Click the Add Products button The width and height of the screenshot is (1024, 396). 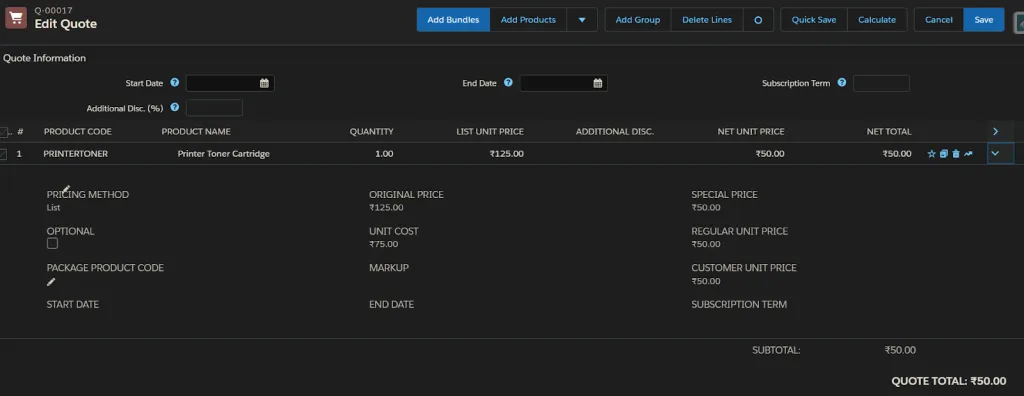[x=528, y=20]
